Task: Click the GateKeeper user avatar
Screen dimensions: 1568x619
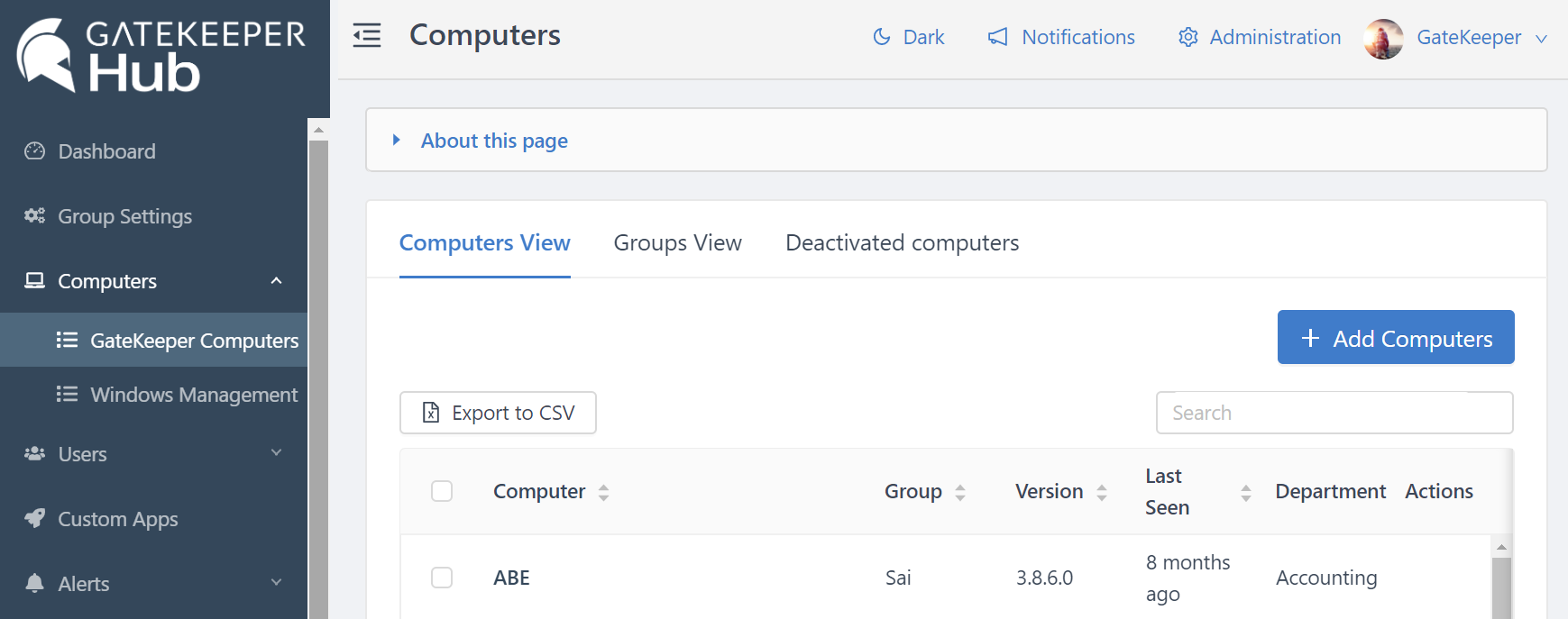Action: click(x=1383, y=39)
